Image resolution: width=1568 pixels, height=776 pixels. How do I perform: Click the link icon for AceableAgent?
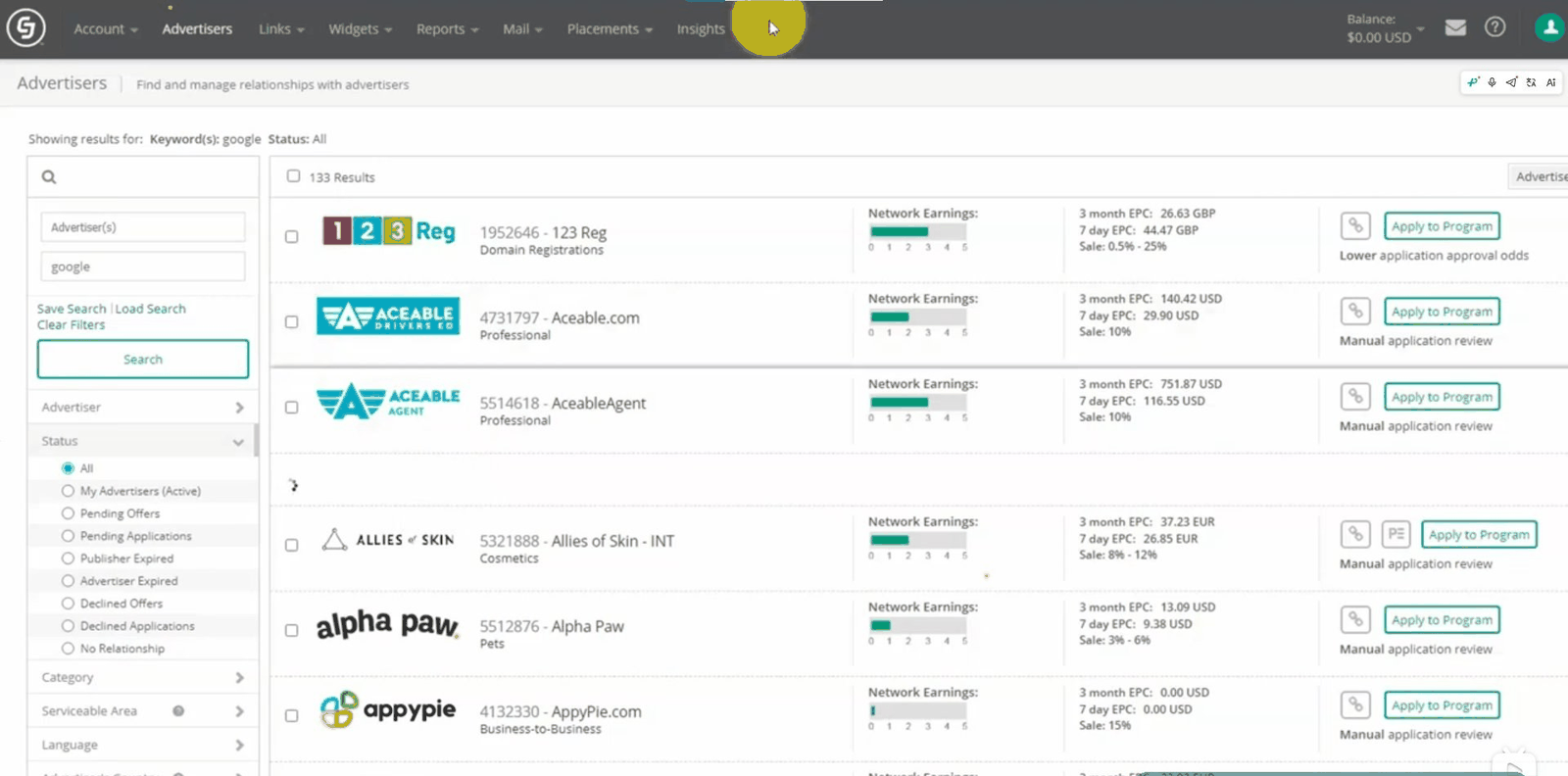pyautogui.click(x=1355, y=397)
